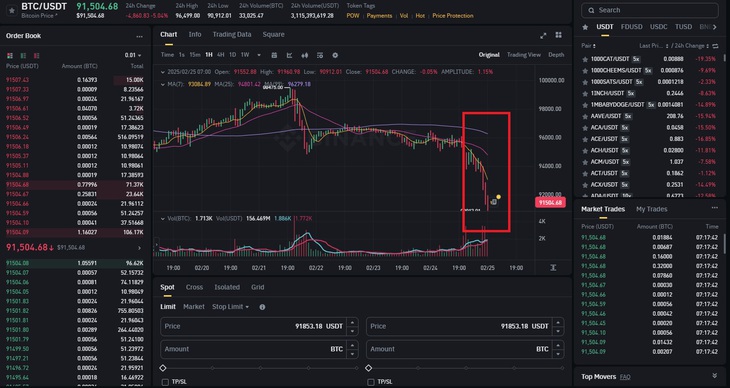Click the search magnifier icon

[591, 10]
